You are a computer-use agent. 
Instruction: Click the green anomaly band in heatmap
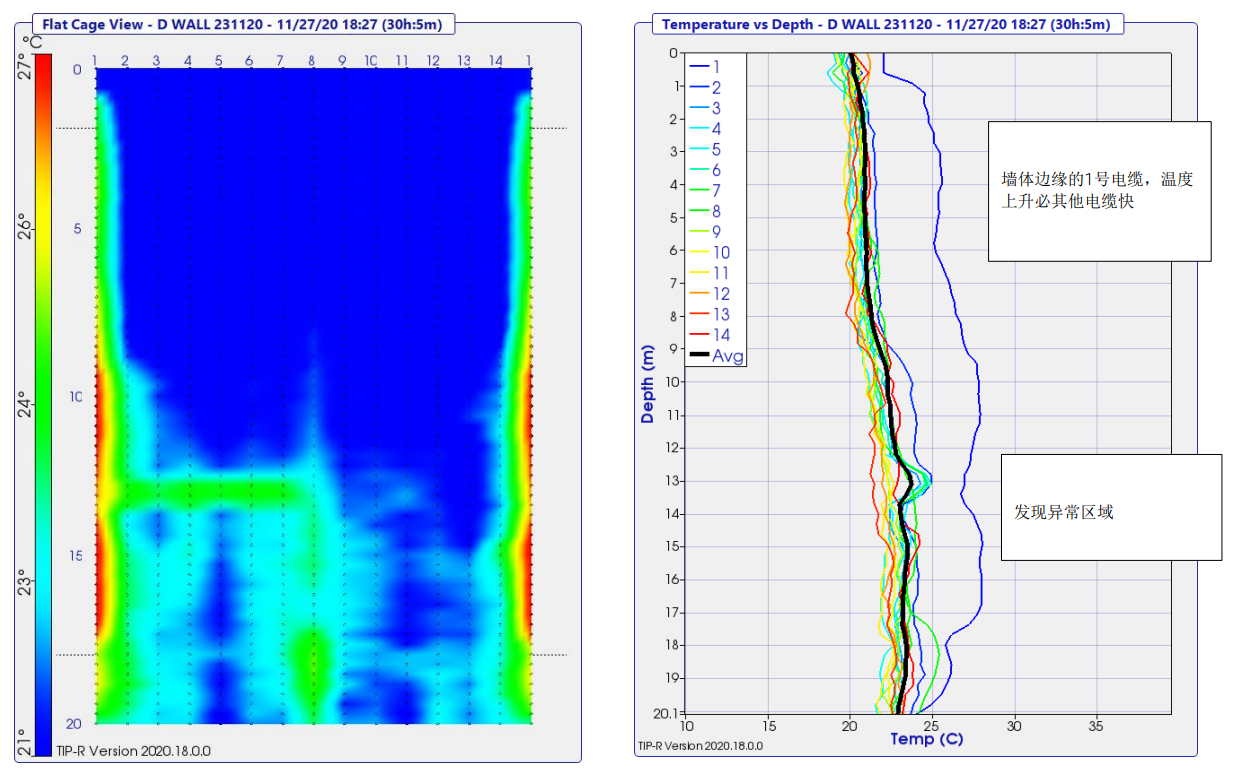coord(218,491)
